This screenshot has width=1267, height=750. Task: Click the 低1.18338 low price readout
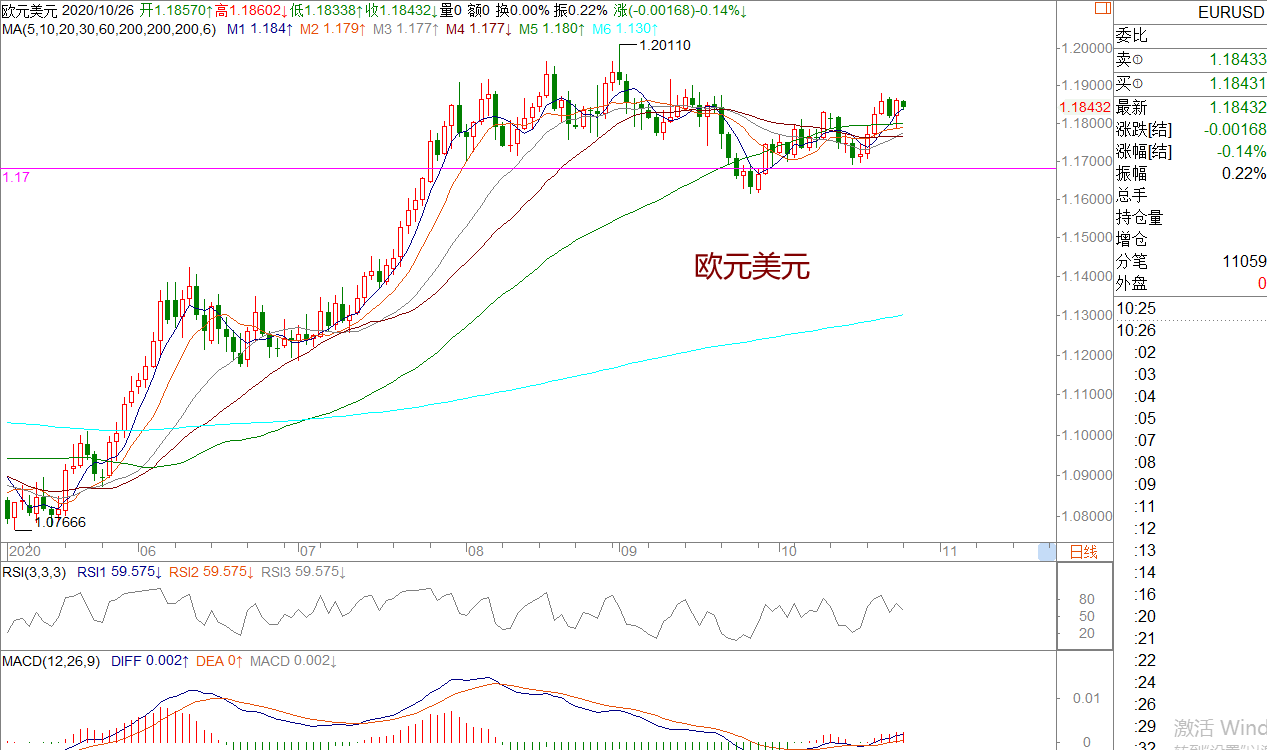[326, 11]
